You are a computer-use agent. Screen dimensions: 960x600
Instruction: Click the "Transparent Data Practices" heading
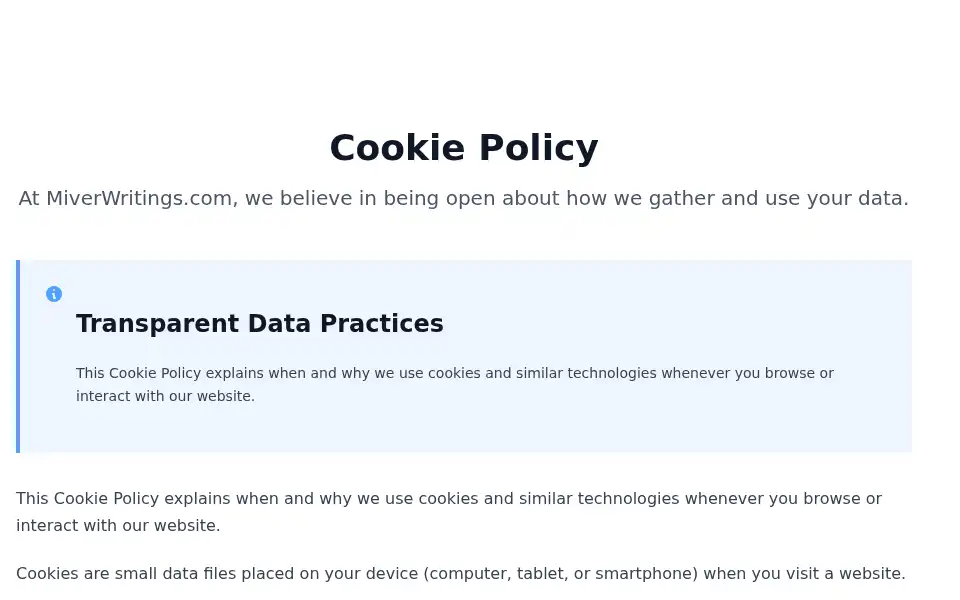[260, 323]
